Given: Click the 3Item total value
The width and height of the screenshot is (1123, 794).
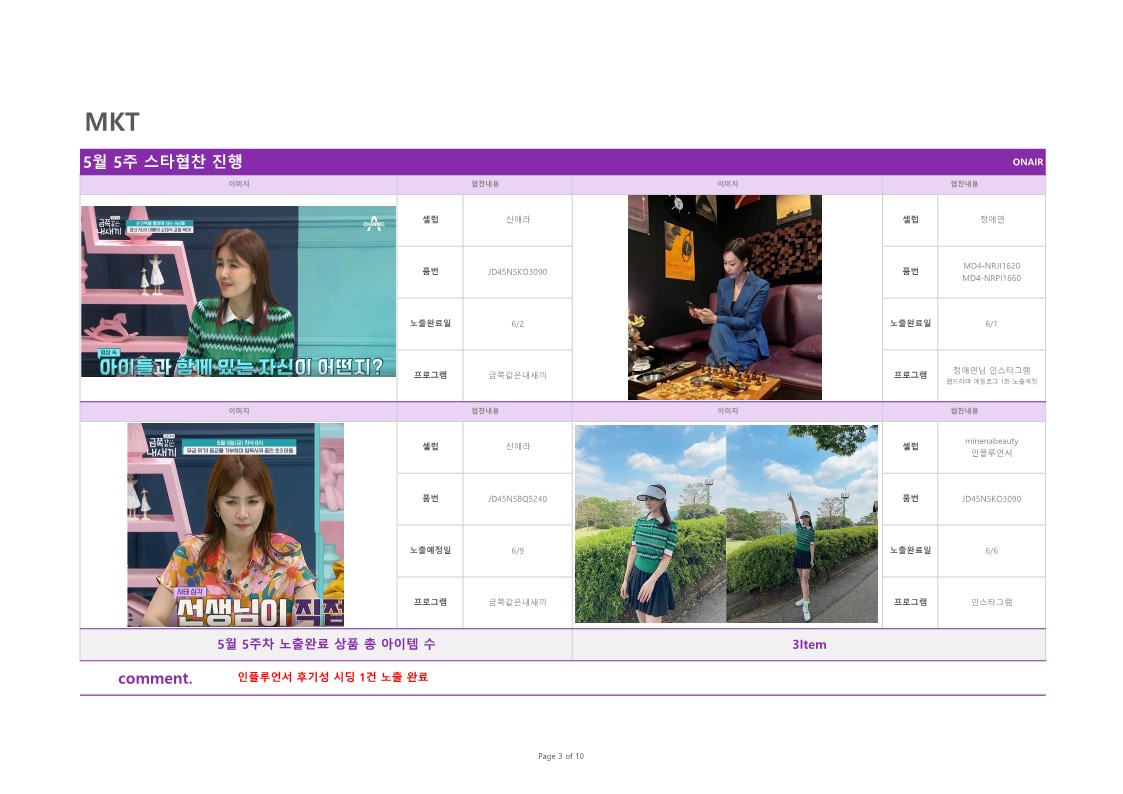Looking at the screenshot, I should [x=809, y=645].
